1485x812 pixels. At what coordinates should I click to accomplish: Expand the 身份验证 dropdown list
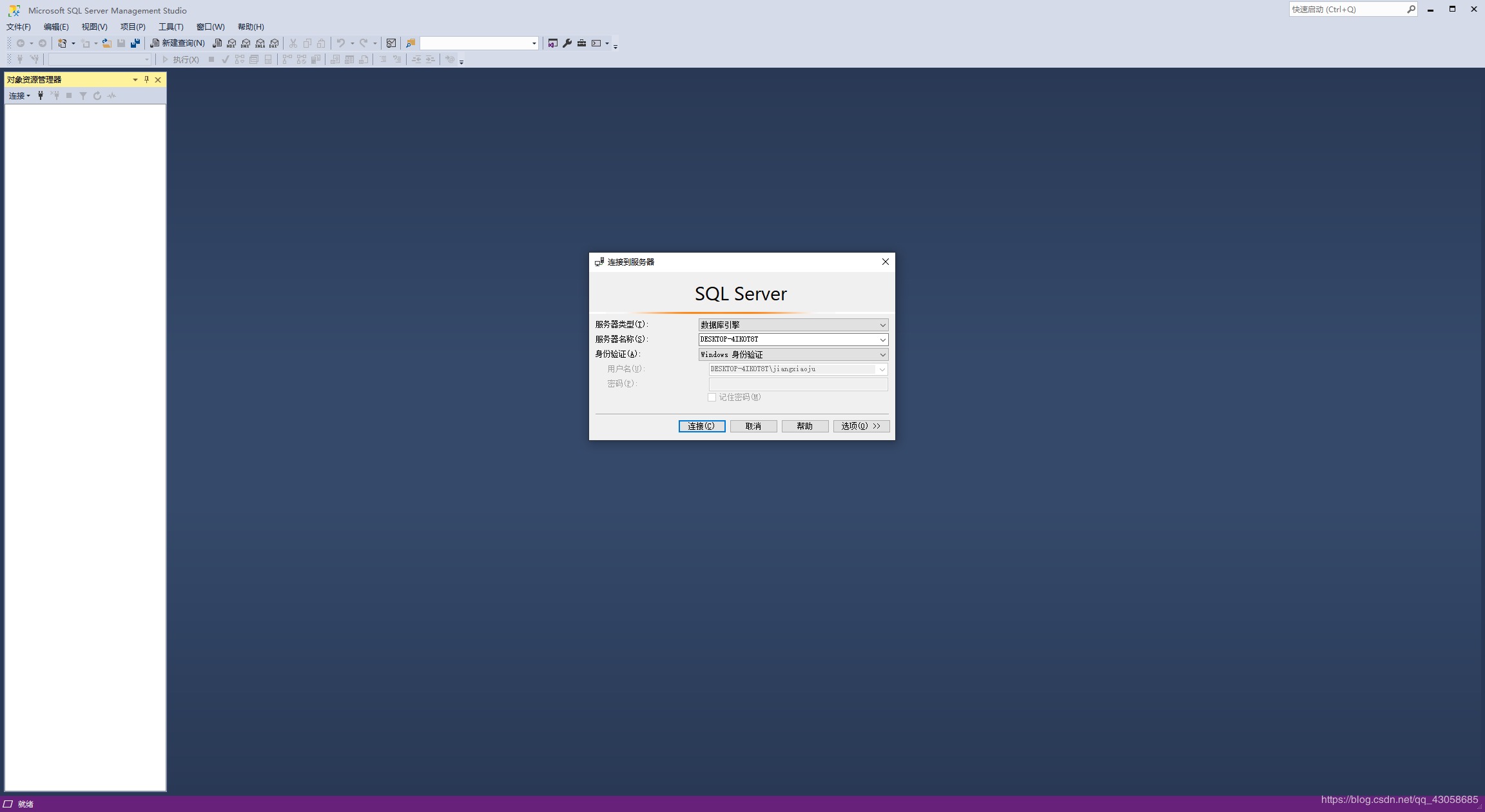[882, 354]
